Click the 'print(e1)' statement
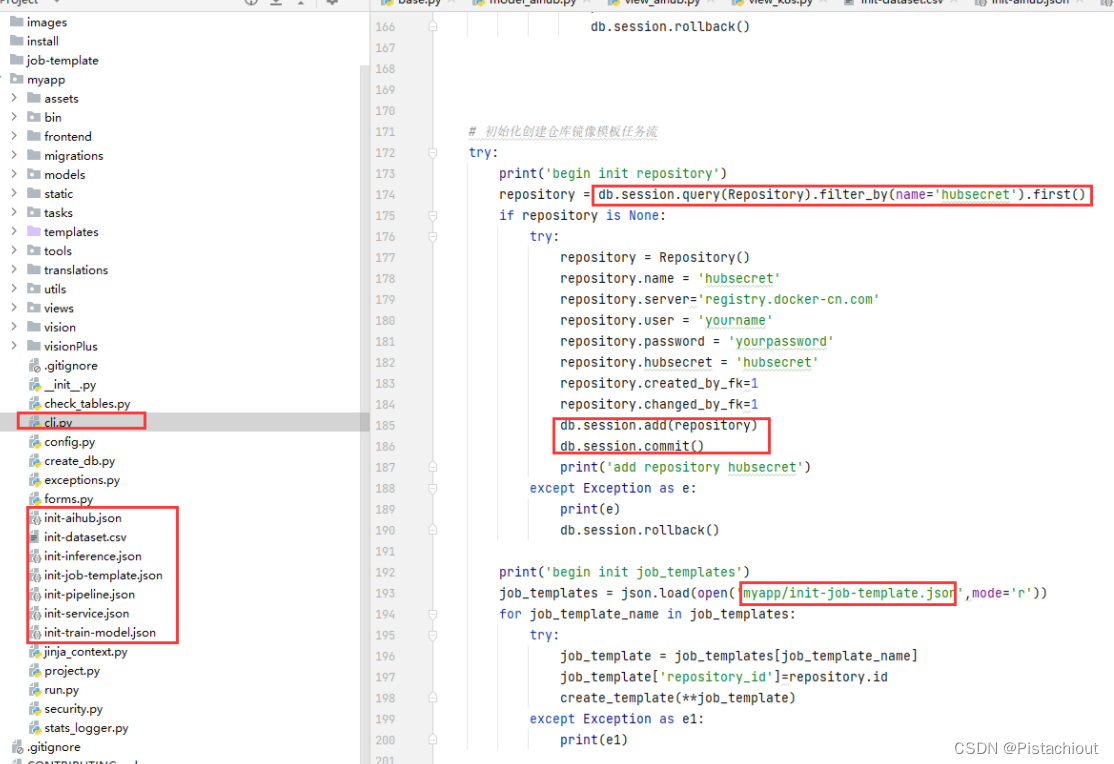 tap(593, 740)
